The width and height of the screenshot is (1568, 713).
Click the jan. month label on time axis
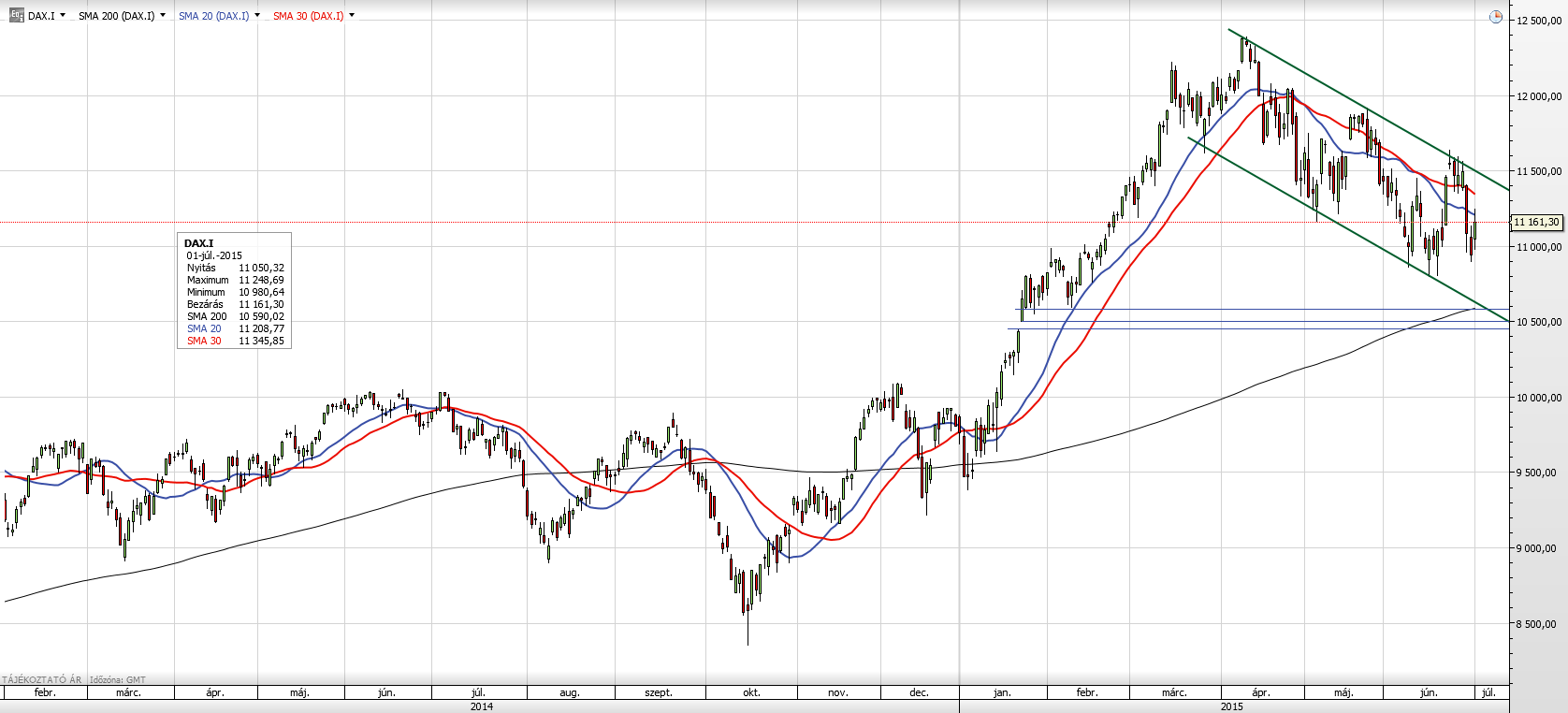point(1002,693)
